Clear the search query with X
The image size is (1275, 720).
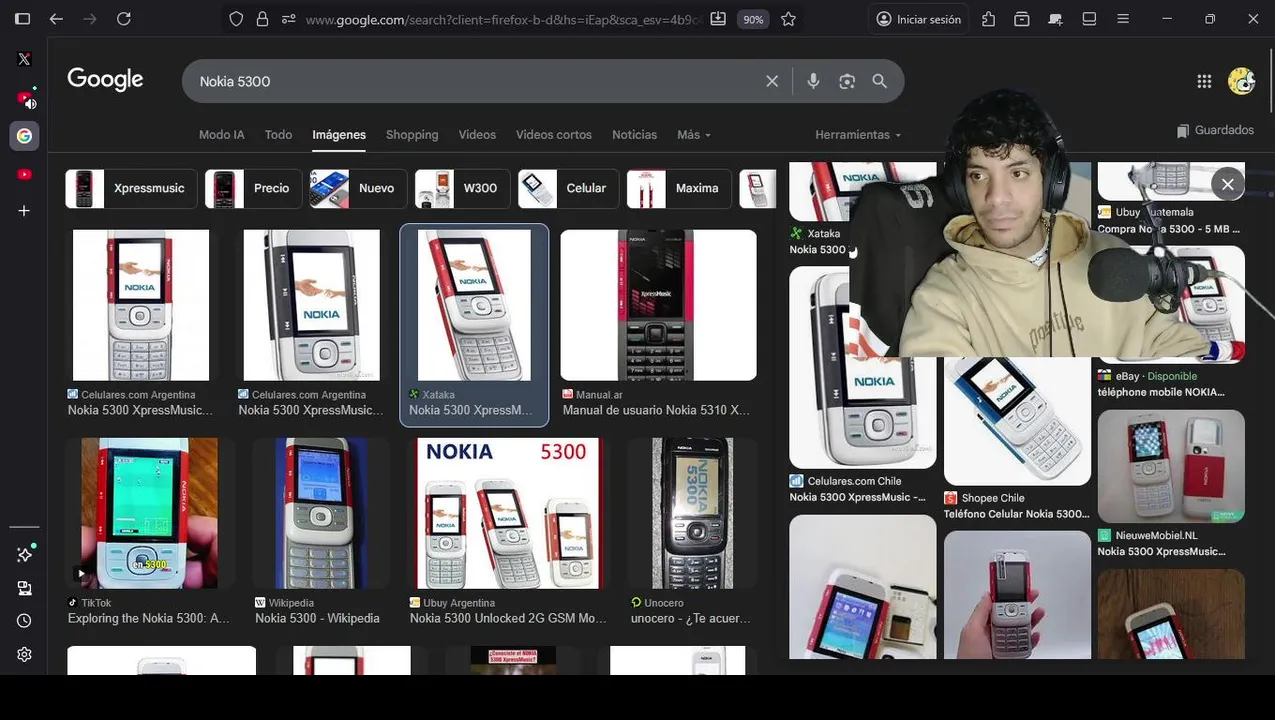point(772,81)
